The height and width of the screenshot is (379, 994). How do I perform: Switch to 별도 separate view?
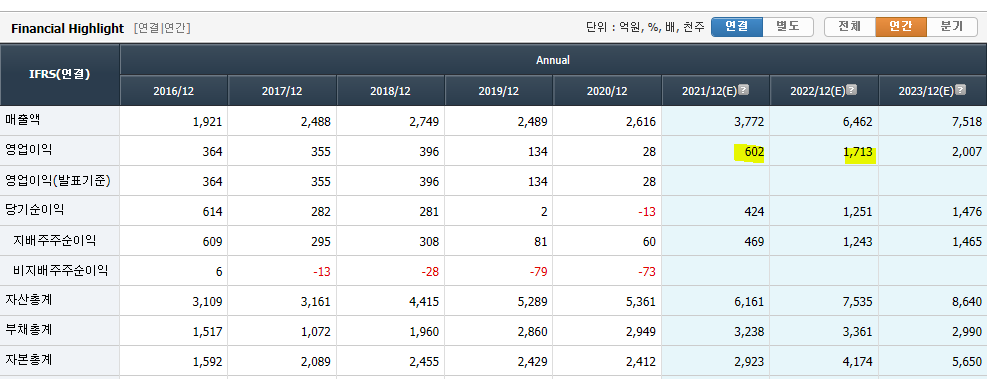tap(788, 27)
